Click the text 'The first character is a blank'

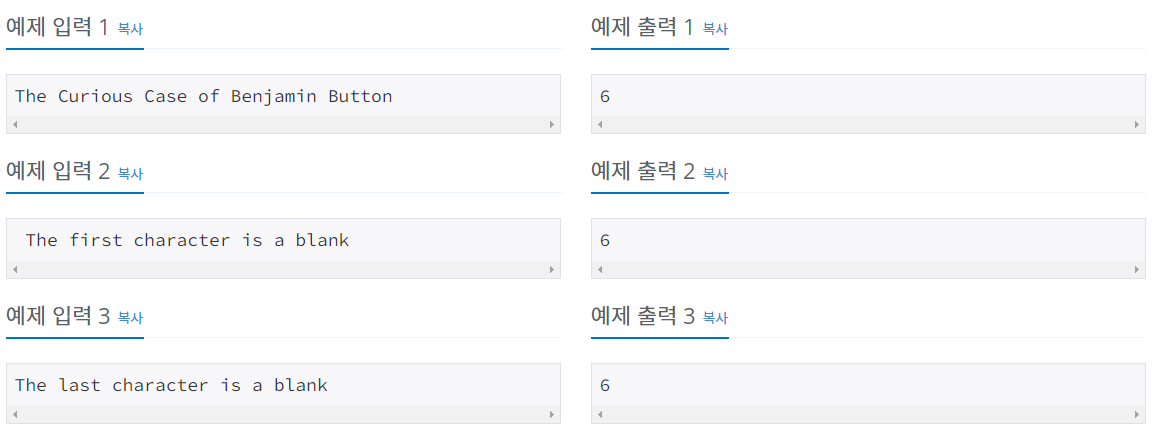pyautogui.click(x=187, y=240)
